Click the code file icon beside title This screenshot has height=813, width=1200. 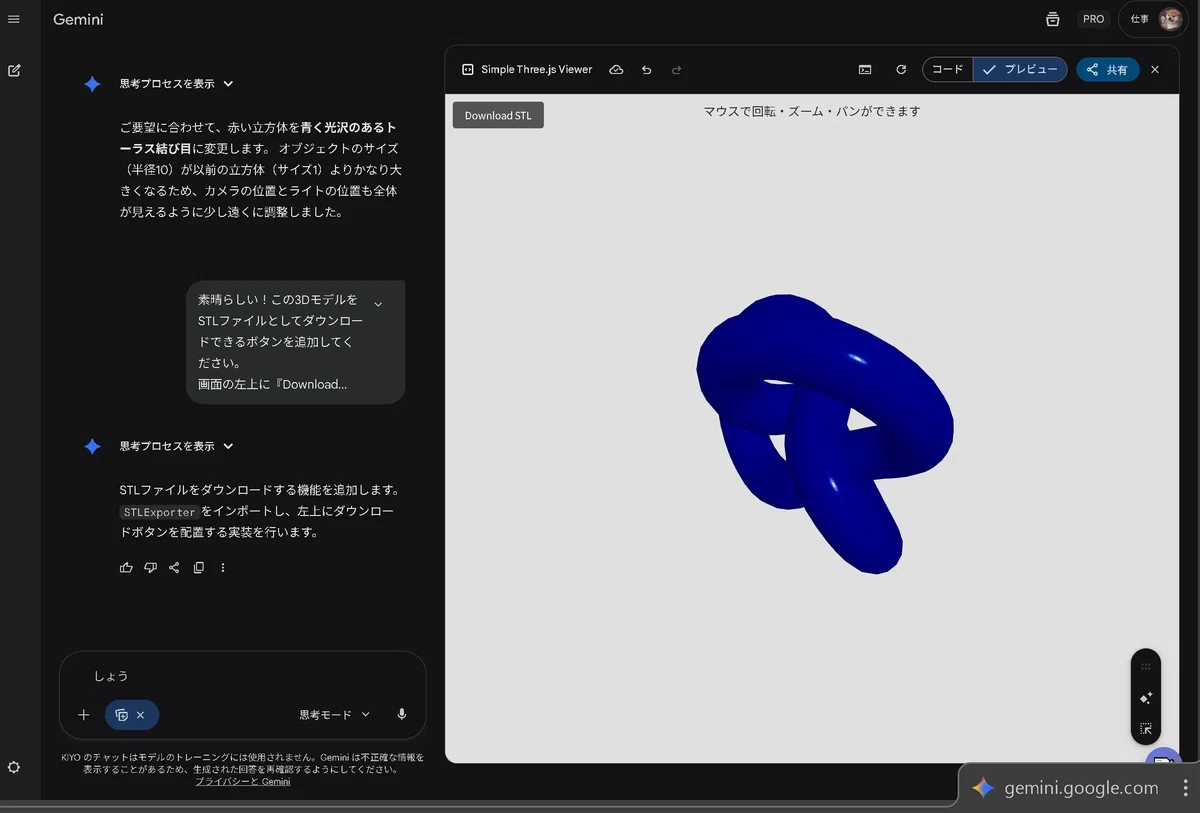(x=467, y=70)
